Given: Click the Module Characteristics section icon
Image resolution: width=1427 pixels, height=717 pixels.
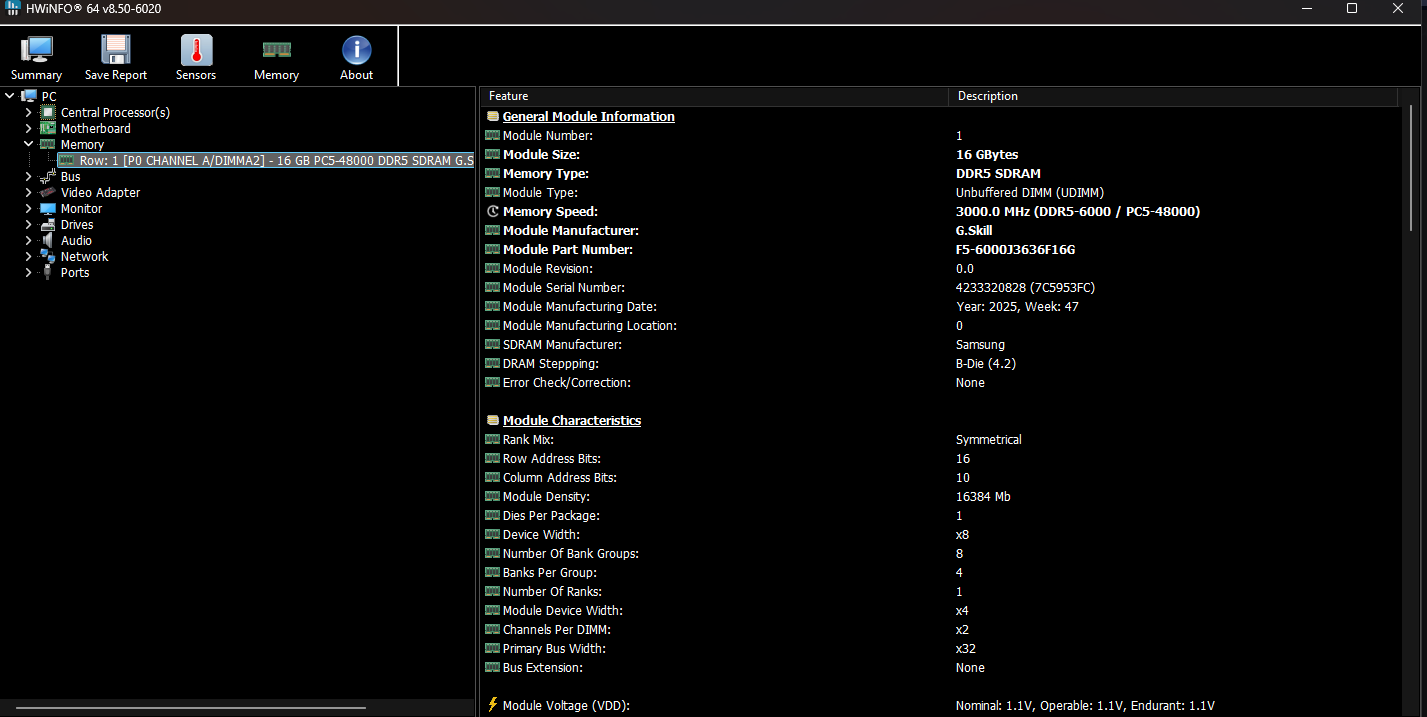Looking at the screenshot, I should tap(492, 420).
